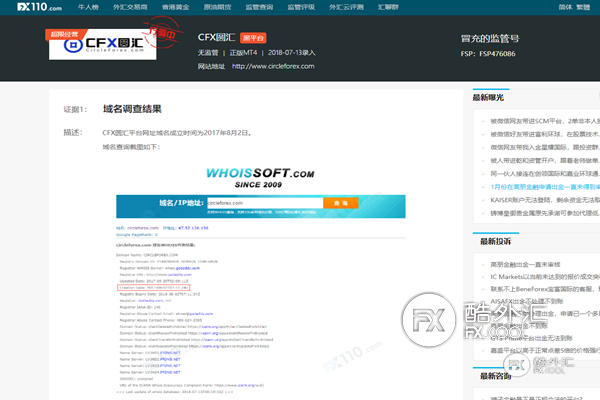Open the SCM平台 exposure news item
The height and width of the screenshot is (400, 600).
click(545, 121)
